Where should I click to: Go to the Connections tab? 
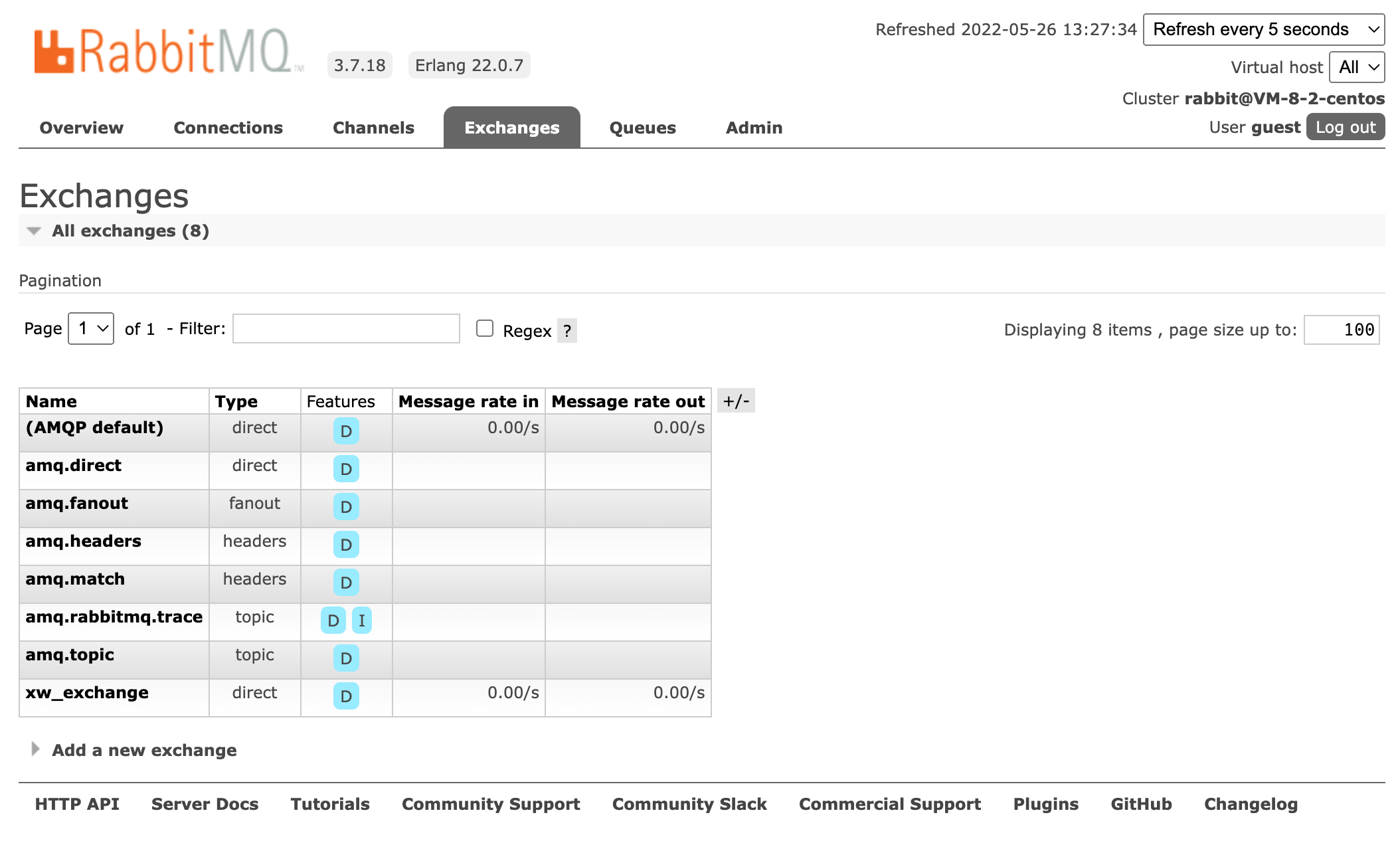[228, 128]
